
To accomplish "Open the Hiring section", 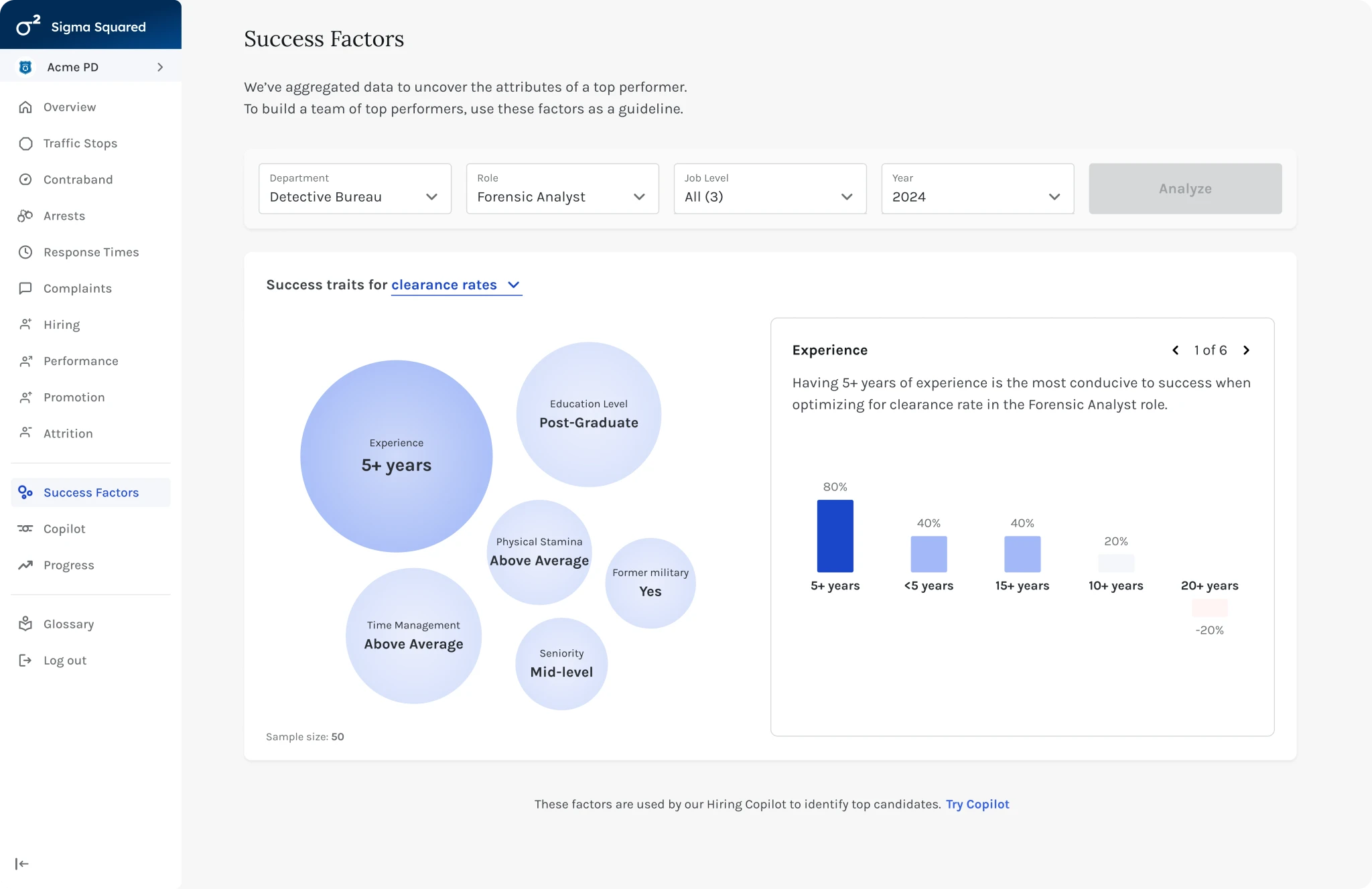I will (x=61, y=324).
